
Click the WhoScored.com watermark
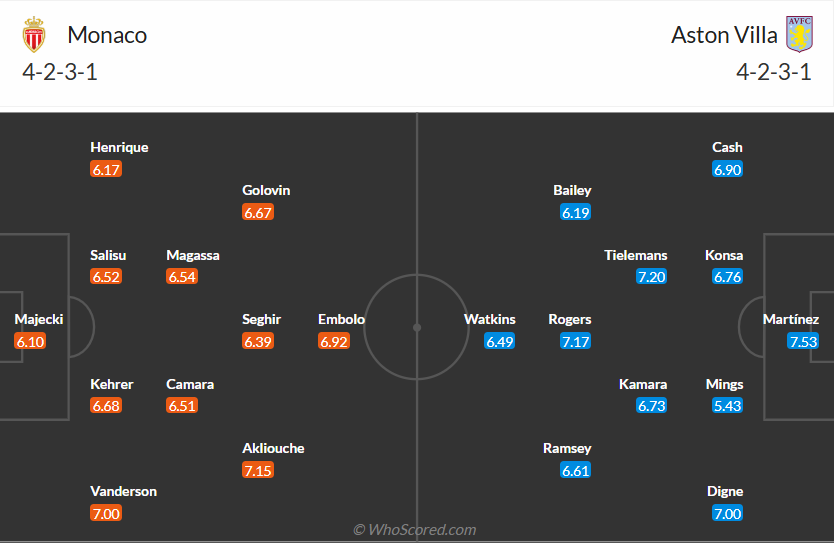coord(414,530)
